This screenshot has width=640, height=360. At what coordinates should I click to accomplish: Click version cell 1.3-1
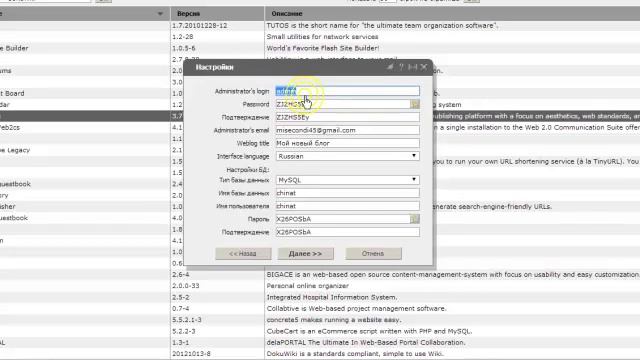(x=180, y=343)
